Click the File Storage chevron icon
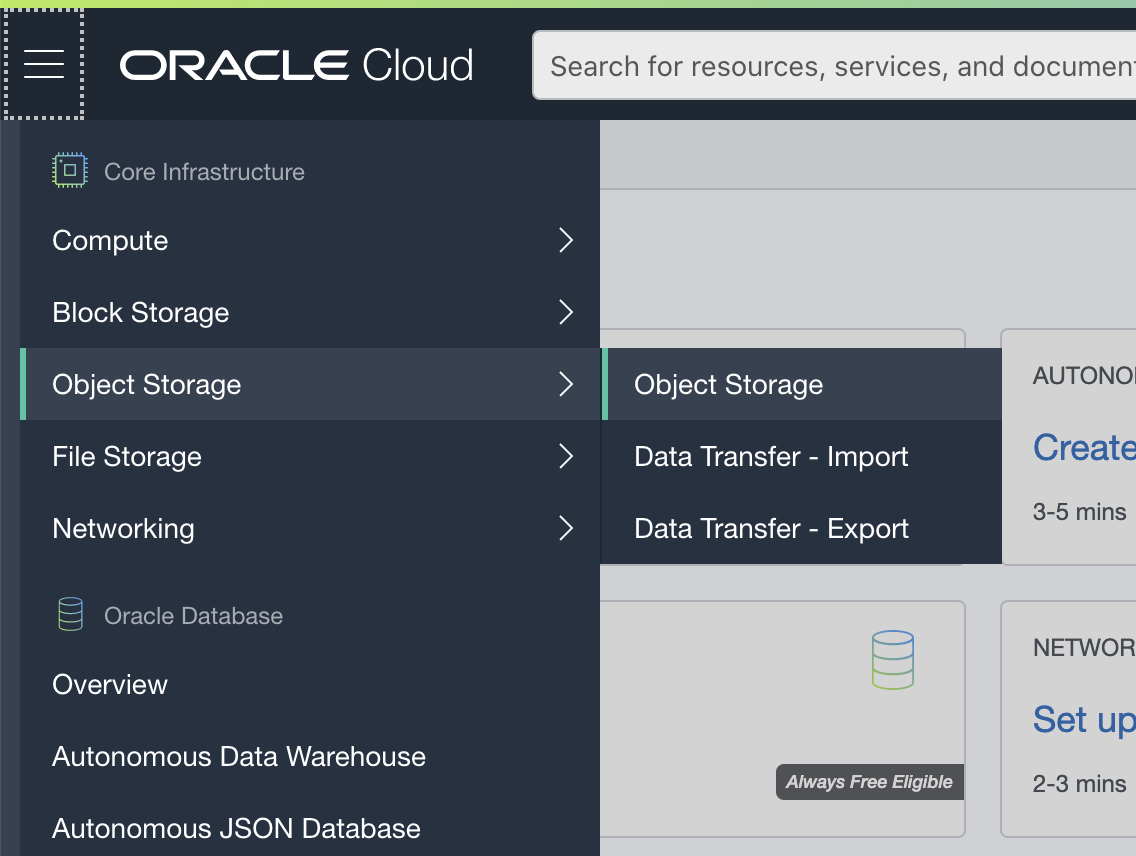Viewport: 1136px width, 856px height. tap(566, 456)
